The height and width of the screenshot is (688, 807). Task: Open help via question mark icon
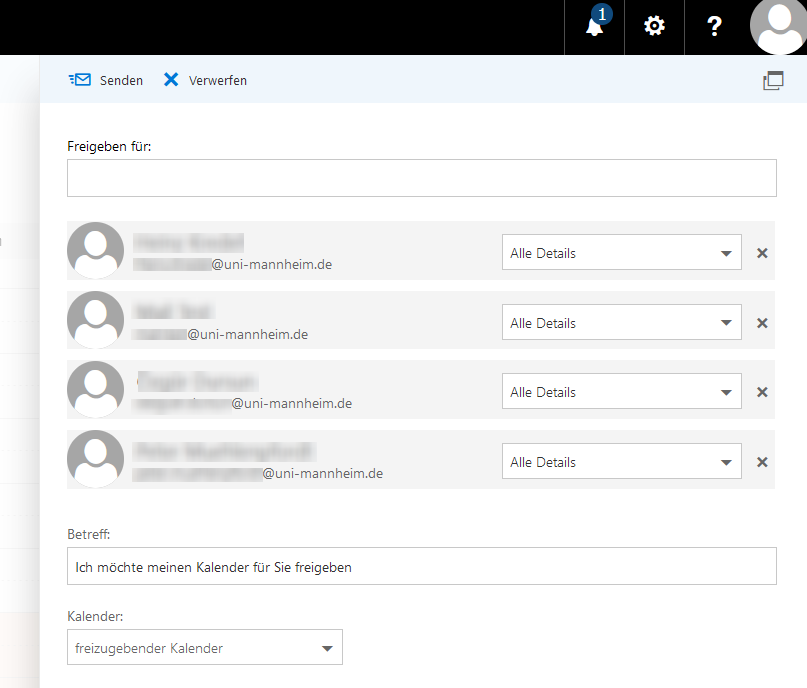(x=714, y=26)
